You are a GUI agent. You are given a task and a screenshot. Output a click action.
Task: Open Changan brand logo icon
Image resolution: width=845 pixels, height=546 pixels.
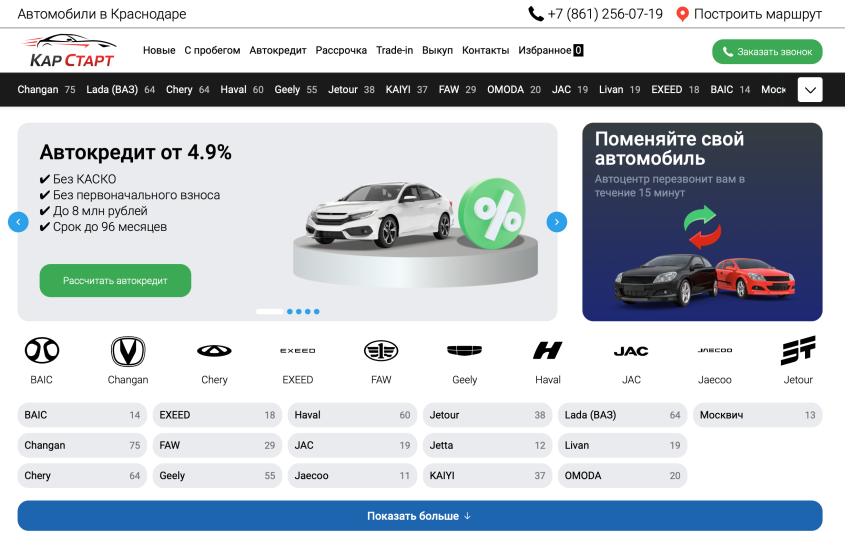(128, 351)
